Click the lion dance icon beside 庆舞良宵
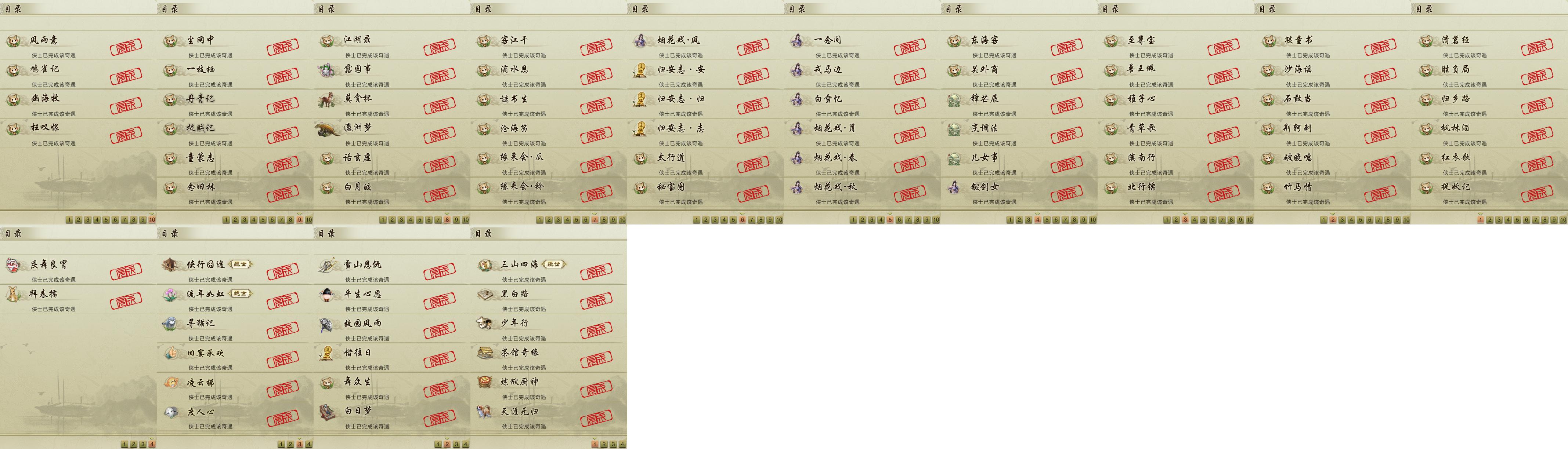Screen dimensions: 1568x449 point(13,264)
